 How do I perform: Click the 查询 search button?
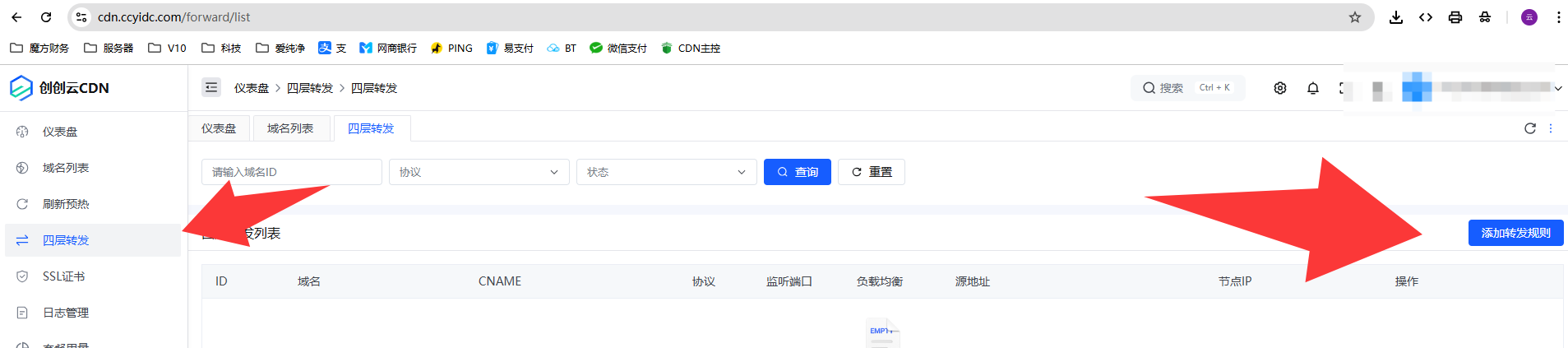(x=797, y=172)
